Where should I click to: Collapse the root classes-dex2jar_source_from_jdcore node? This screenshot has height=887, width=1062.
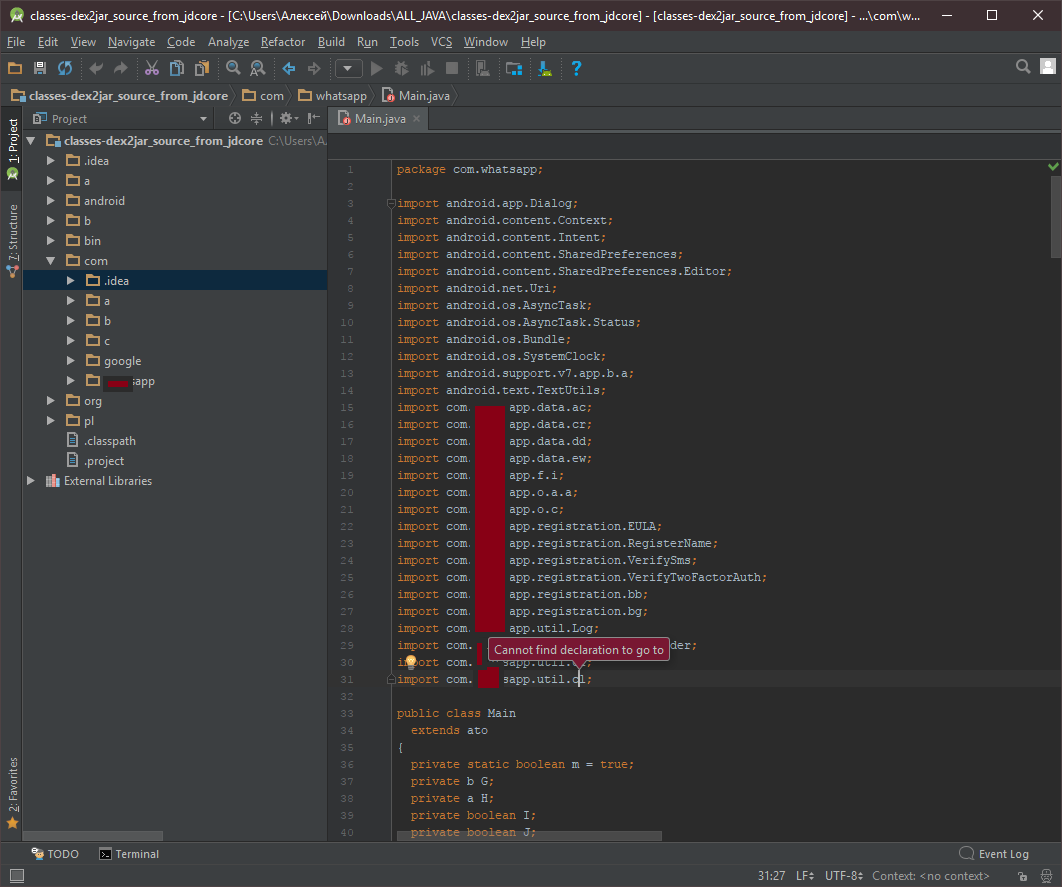click(x=31, y=141)
